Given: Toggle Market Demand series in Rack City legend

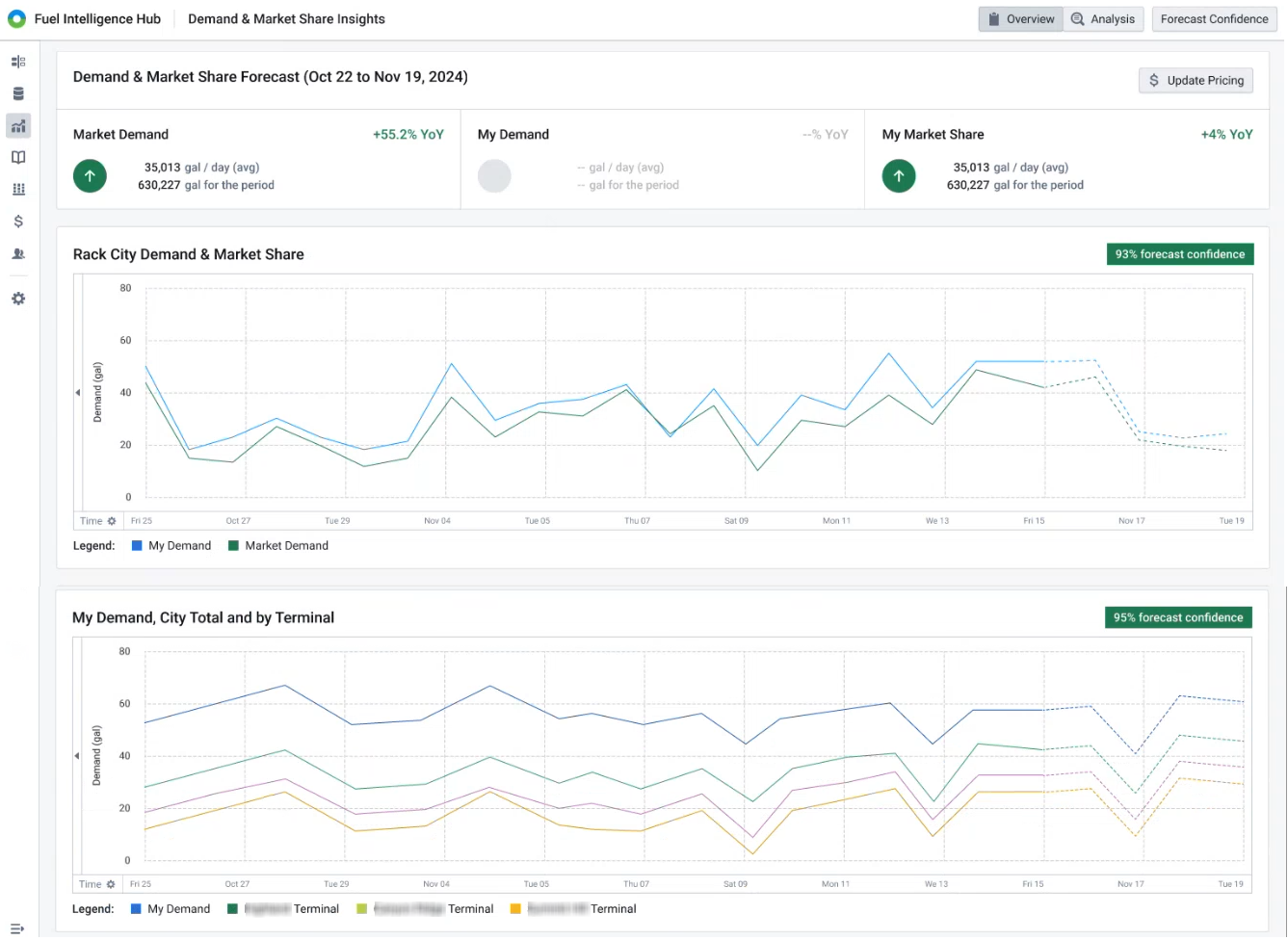Looking at the screenshot, I should coord(277,546).
